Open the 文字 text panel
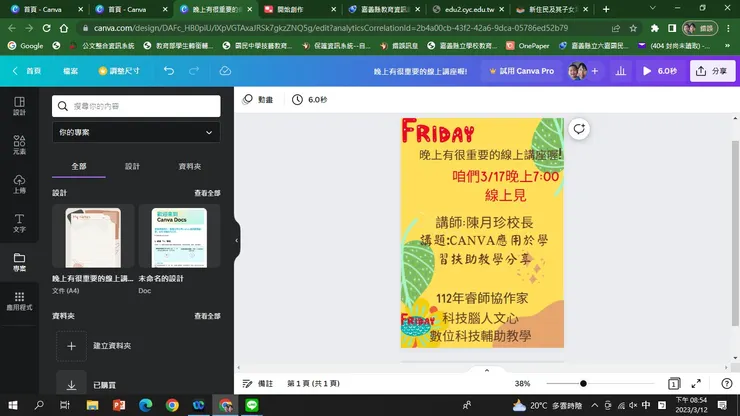740x416 pixels. 19,223
